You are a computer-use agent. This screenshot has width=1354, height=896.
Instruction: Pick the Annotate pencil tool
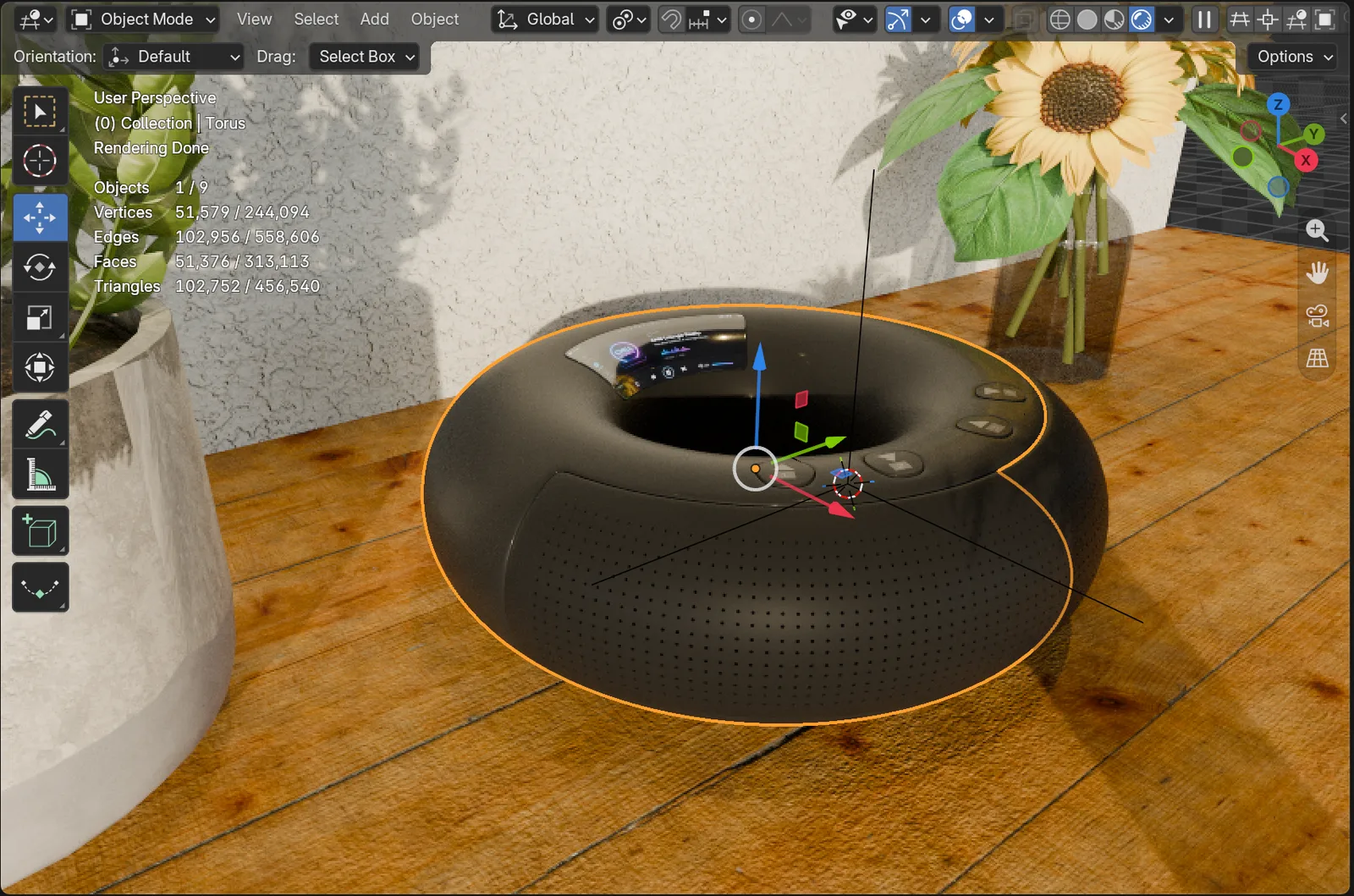(x=40, y=425)
